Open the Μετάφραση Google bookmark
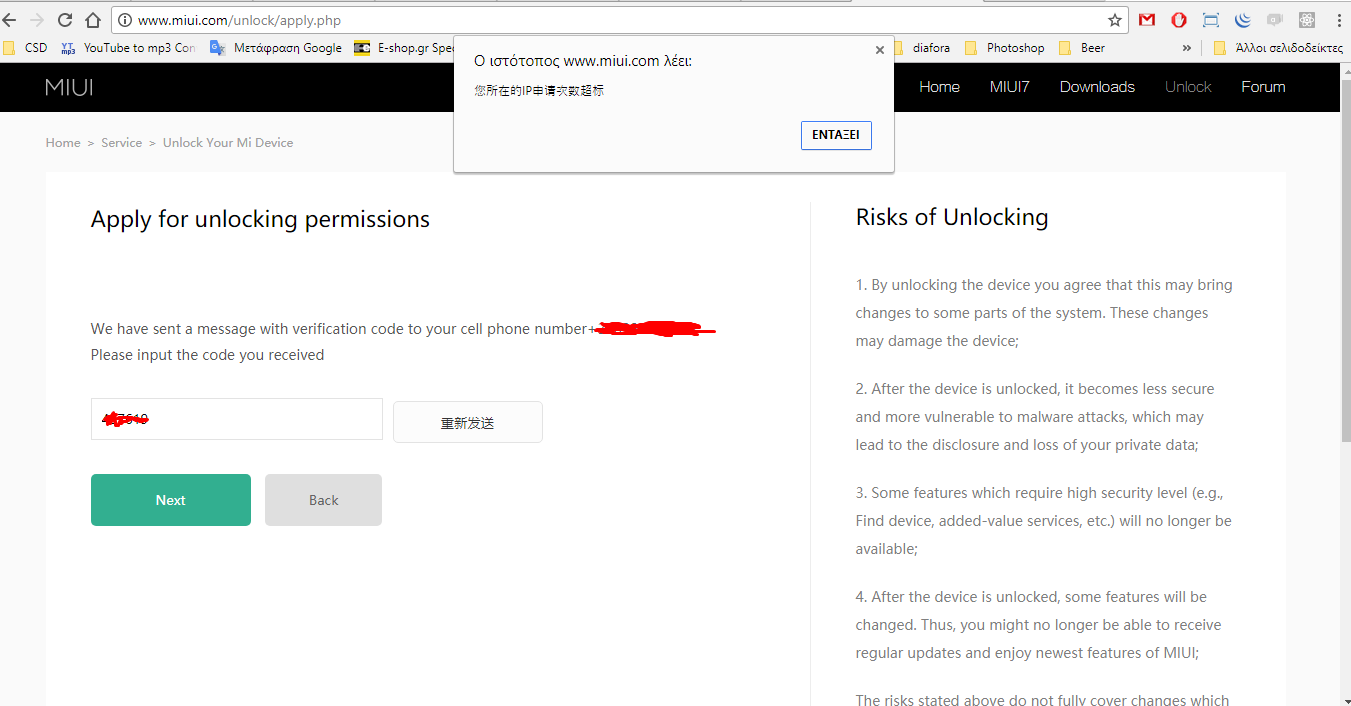 click(275, 48)
